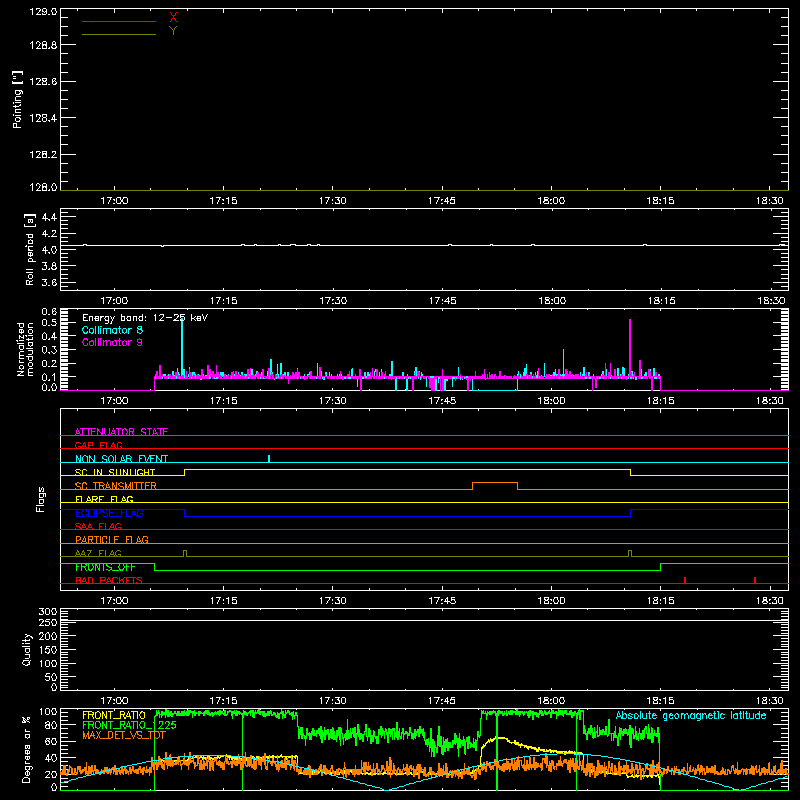Viewport: 800px width, 800px height.
Task: Select the cyan Collimator 8 legend entry
Action: (112, 330)
